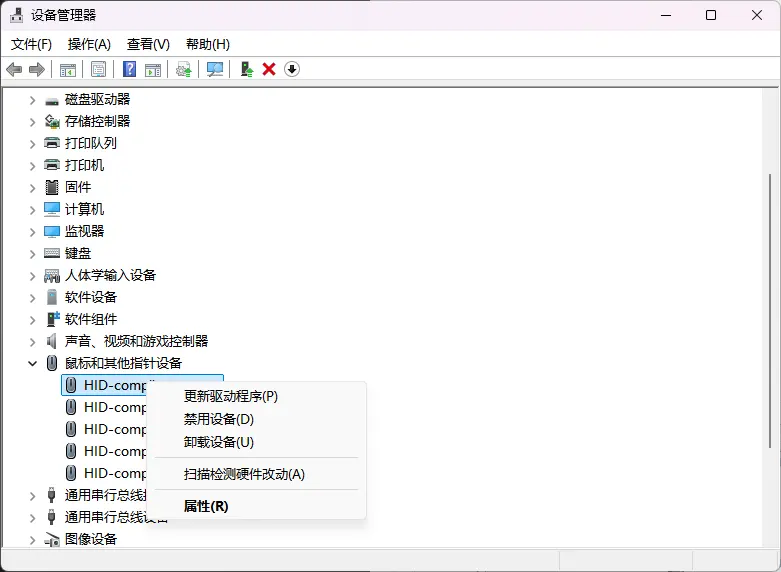Select the 磁盘驱动器 label

(98, 99)
